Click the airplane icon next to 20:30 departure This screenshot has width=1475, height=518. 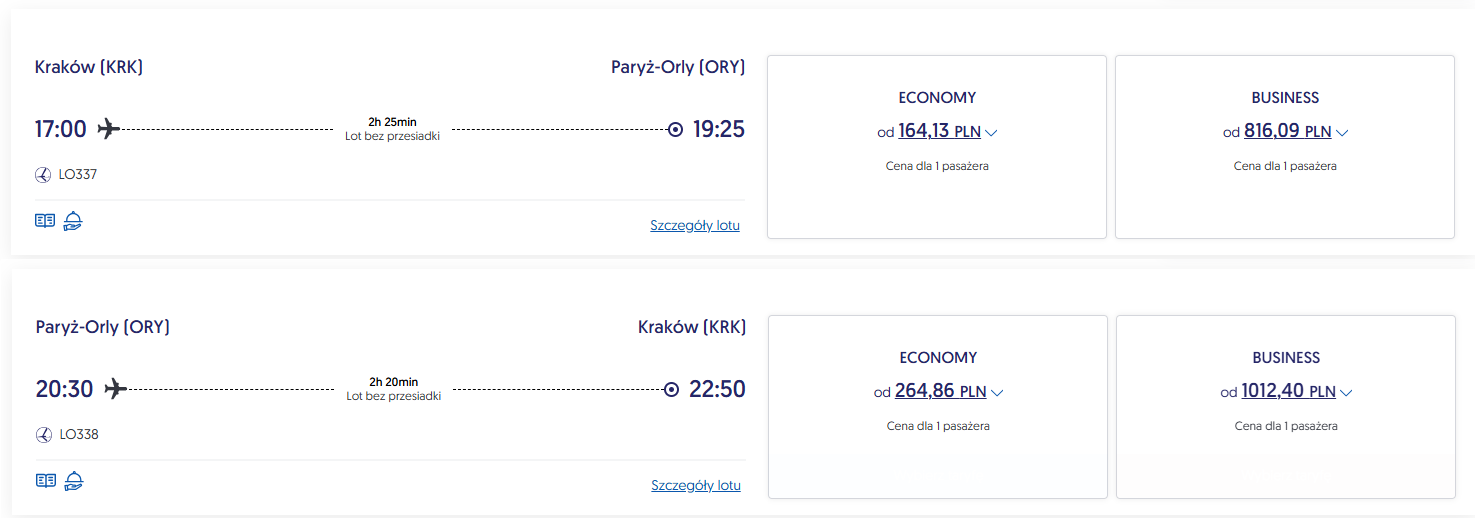pos(116,389)
